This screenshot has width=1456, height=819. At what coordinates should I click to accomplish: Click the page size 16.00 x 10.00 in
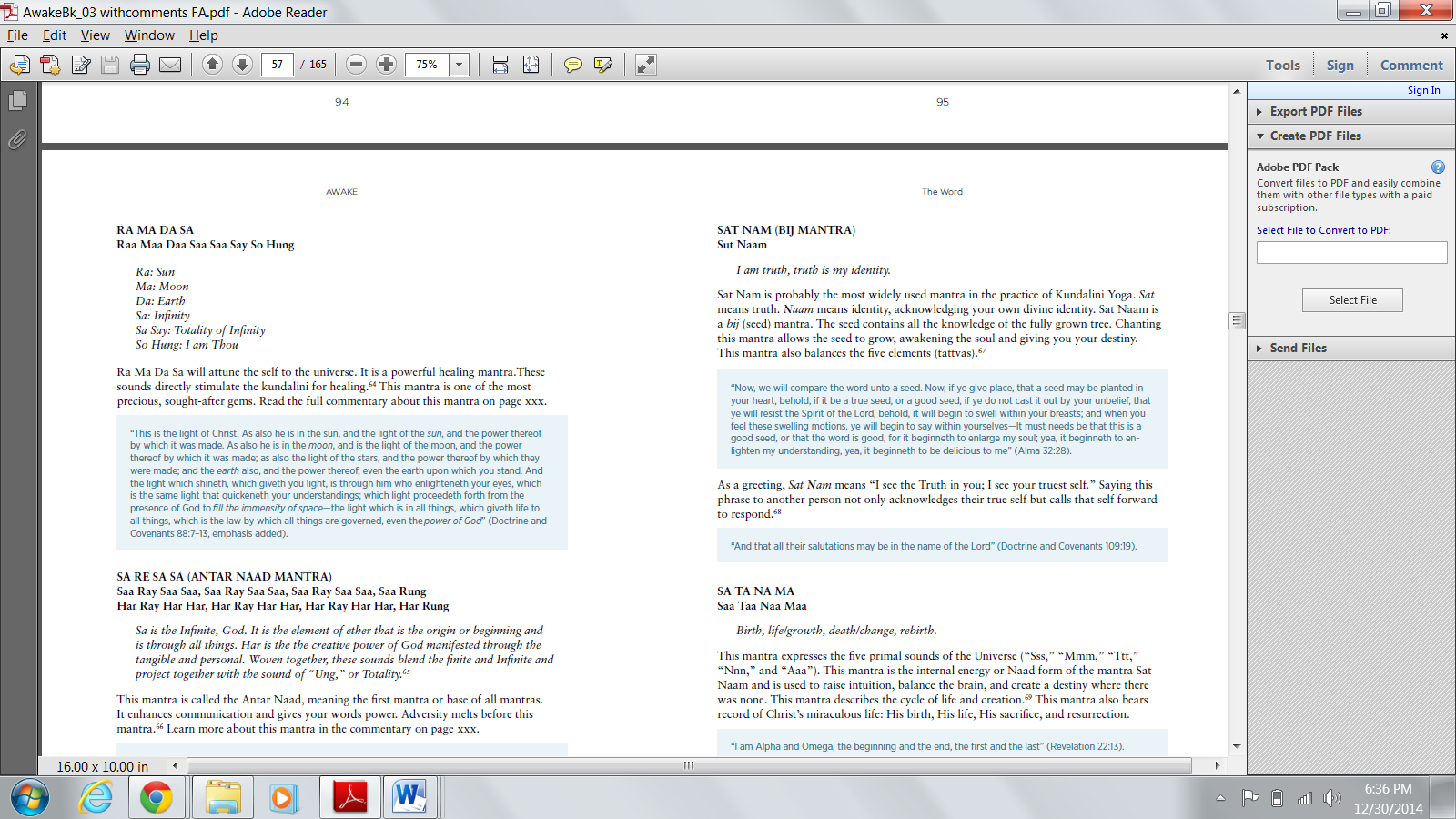pyautogui.click(x=102, y=766)
